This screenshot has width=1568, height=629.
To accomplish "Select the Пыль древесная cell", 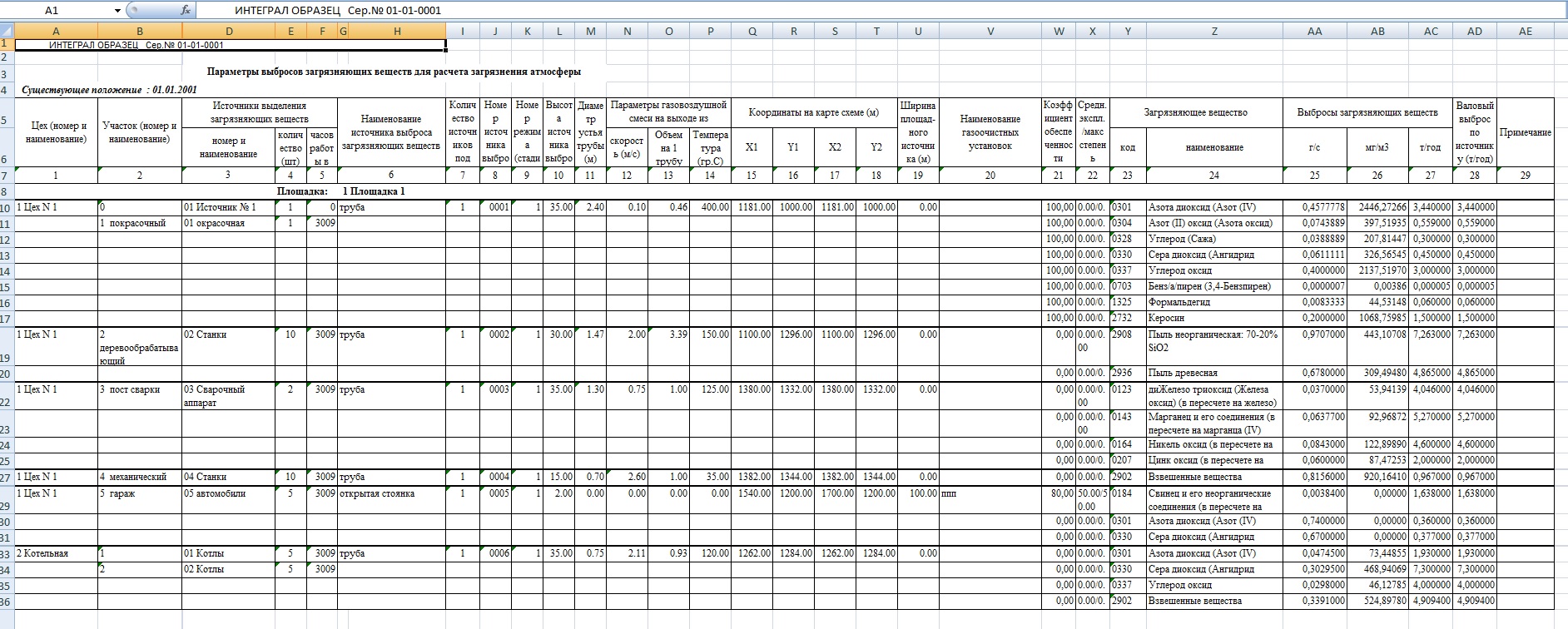I will pos(1213,373).
